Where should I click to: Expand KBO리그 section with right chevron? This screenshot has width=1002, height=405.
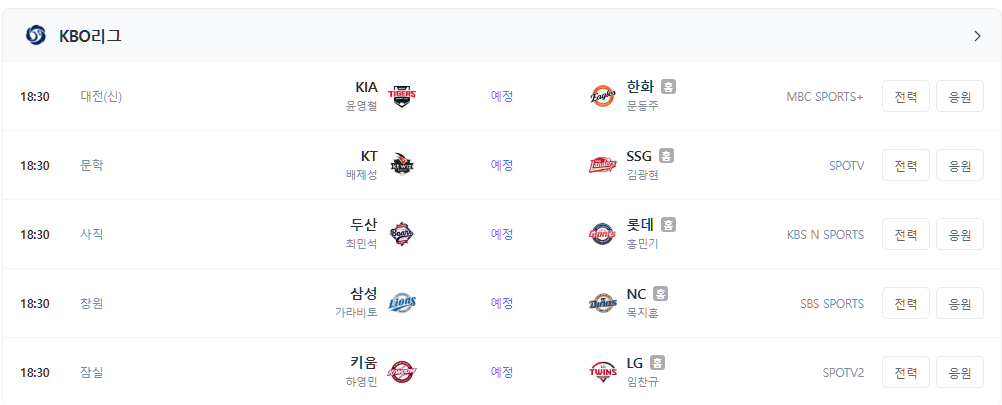pyautogui.click(x=977, y=36)
